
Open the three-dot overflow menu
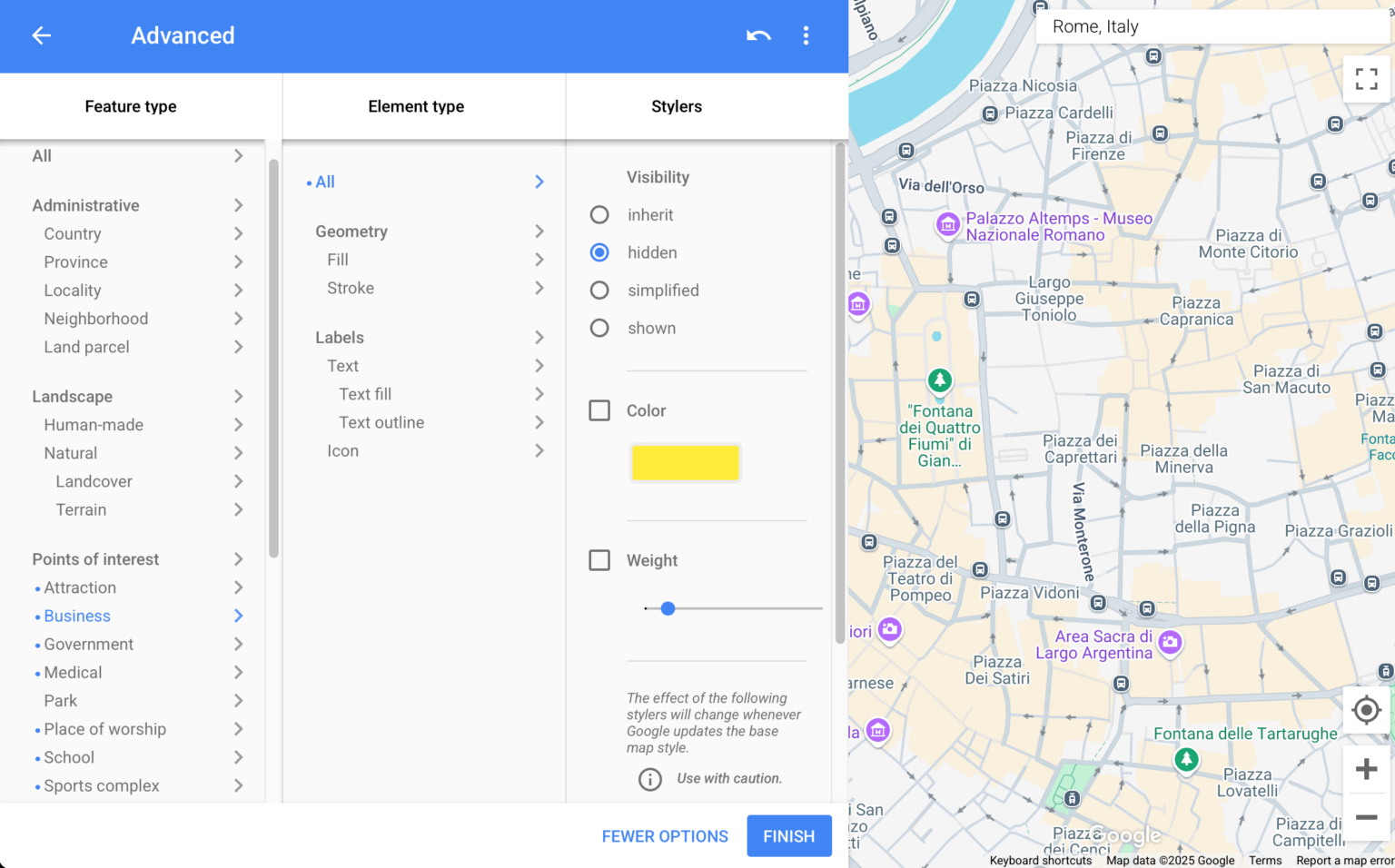coord(806,35)
